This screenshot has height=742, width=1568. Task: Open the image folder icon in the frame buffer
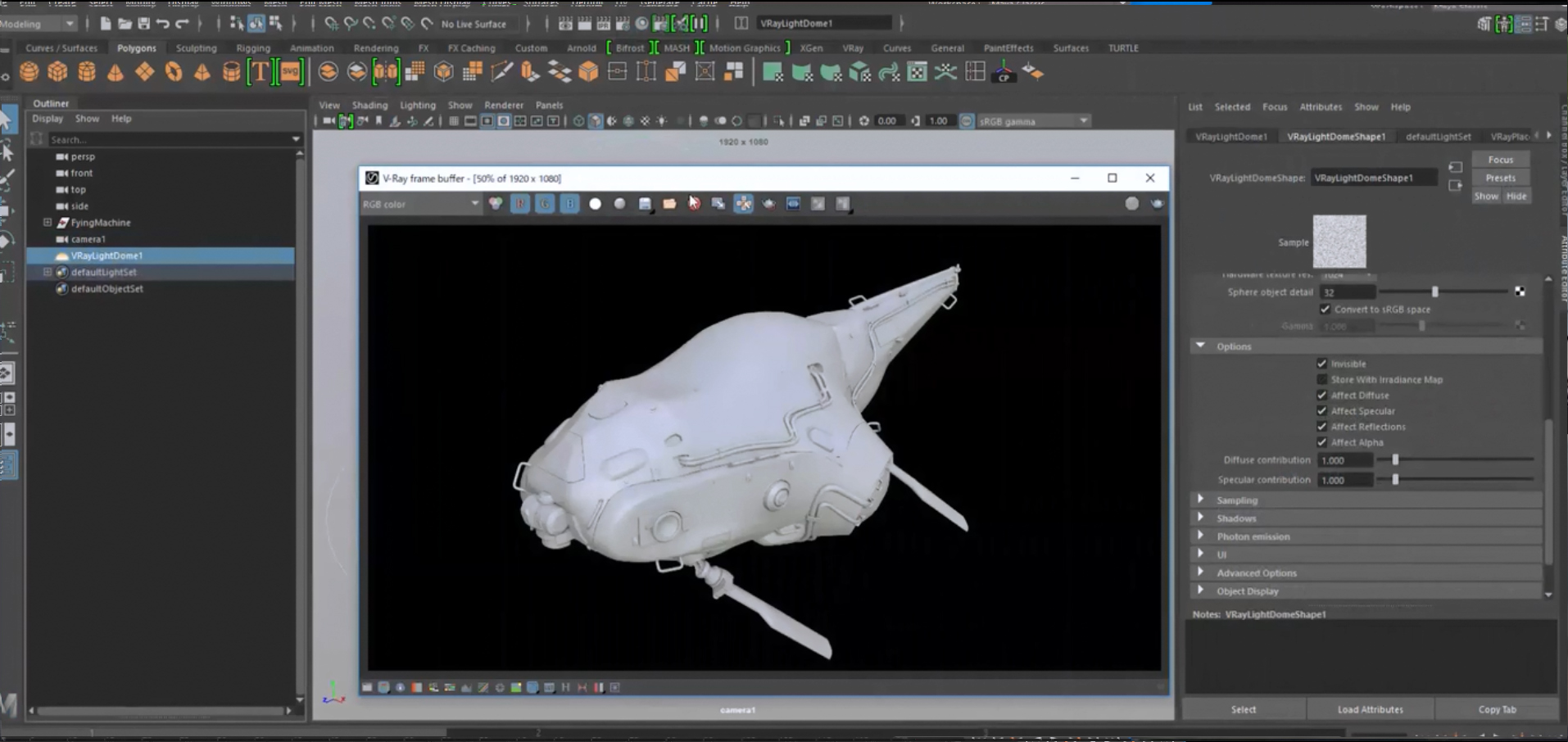pos(670,204)
